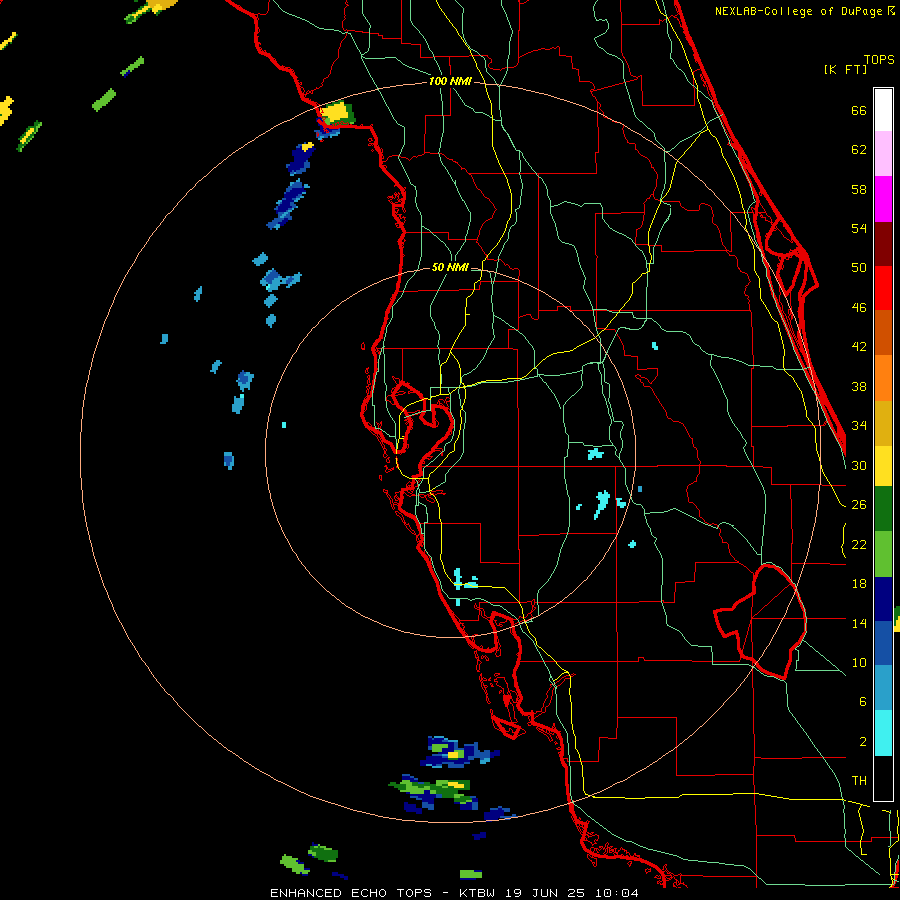Pick the dark maroon swatch on the tops scale

(x=883, y=243)
